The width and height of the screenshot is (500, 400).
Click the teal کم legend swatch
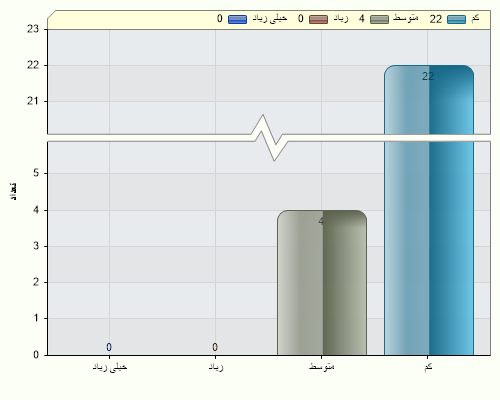(x=456, y=19)
